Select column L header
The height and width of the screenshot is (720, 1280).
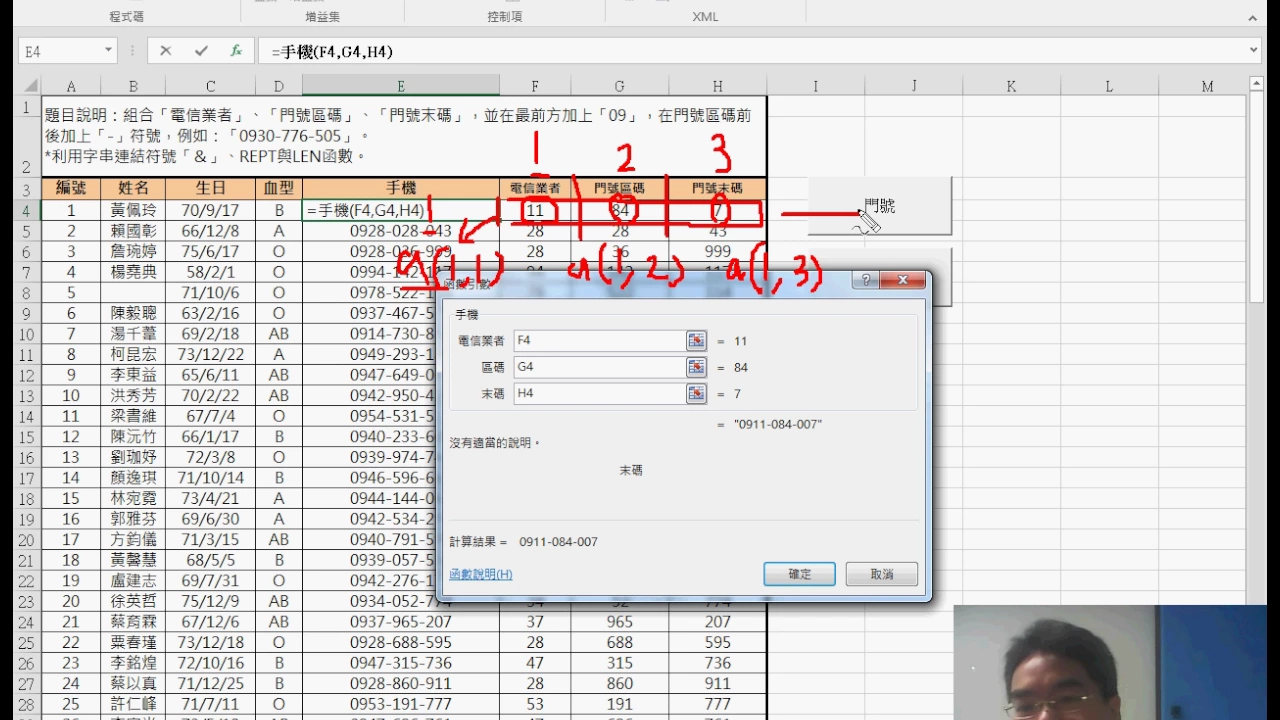[x=1109, y=86]
